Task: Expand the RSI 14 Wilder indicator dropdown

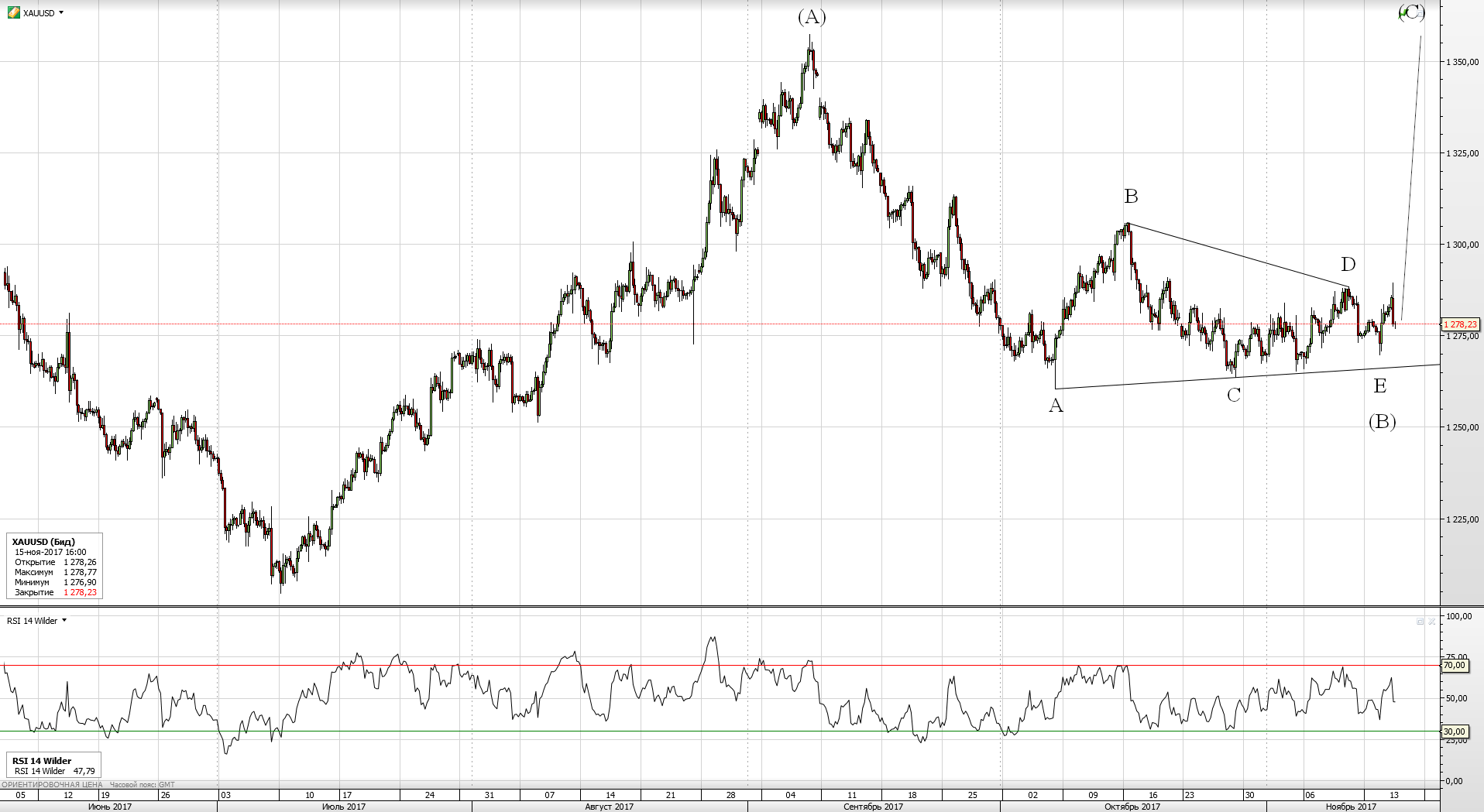Action: (x=64, y=620)
